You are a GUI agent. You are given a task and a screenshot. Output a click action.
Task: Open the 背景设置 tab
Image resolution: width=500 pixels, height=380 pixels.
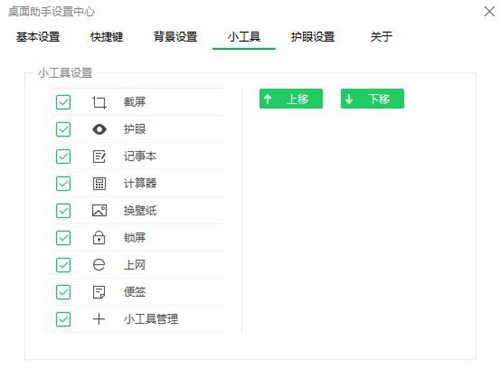coord(175,37)
